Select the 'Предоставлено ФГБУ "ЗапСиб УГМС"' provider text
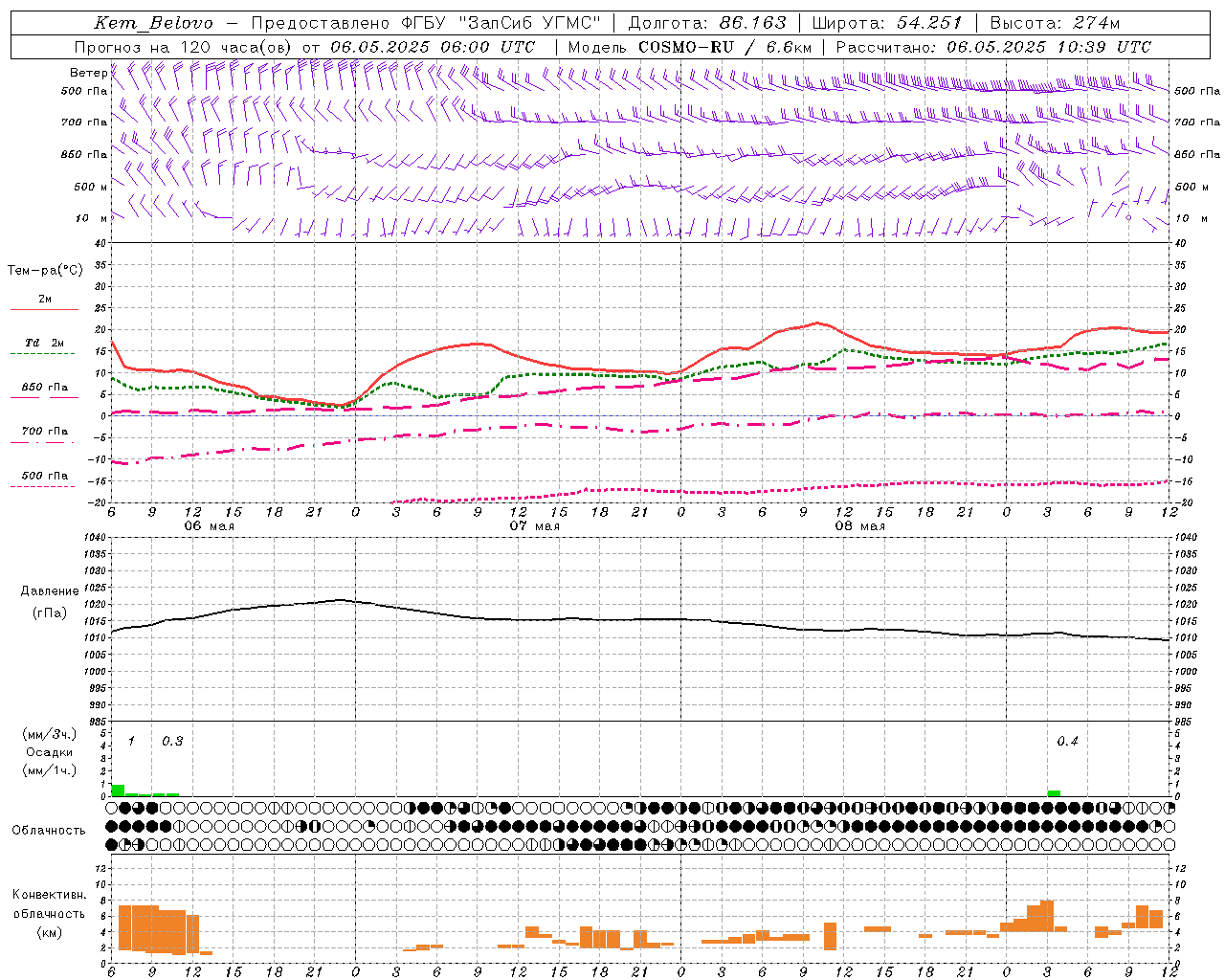Screen dimensions: 1225x980 [425, 23]
